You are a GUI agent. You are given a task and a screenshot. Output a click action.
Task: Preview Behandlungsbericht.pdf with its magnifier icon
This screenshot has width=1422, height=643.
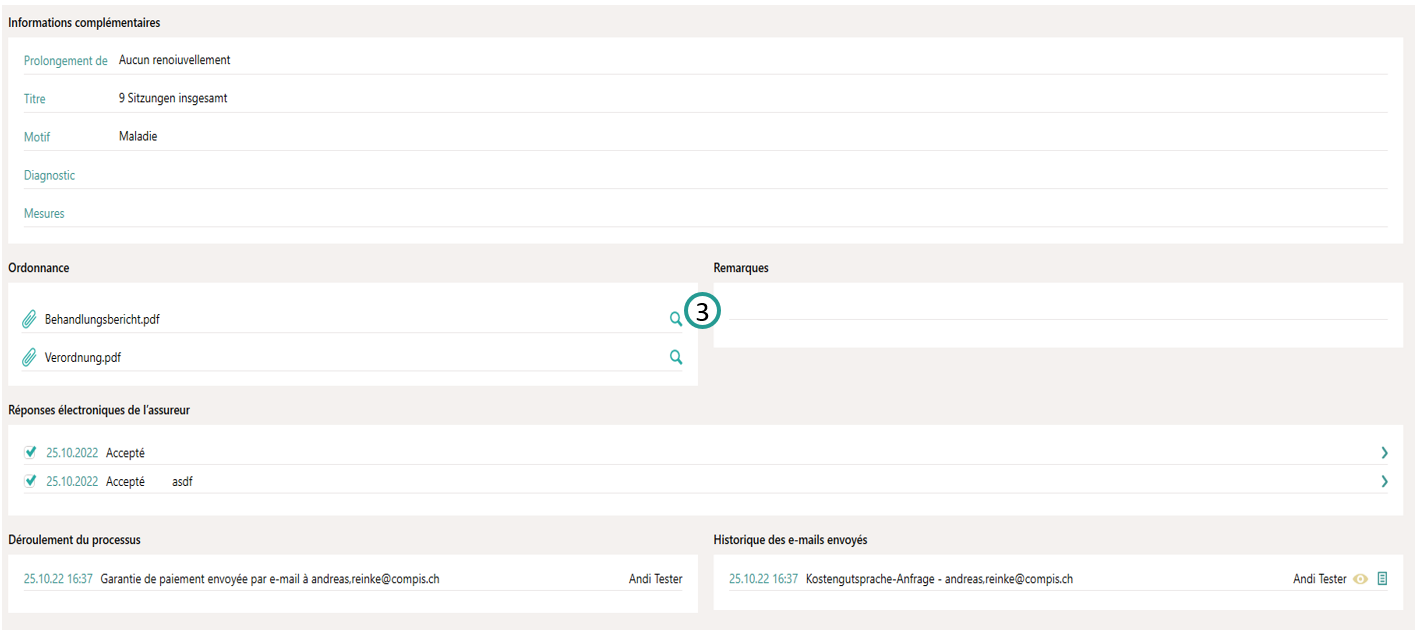[x=676, y=319]
